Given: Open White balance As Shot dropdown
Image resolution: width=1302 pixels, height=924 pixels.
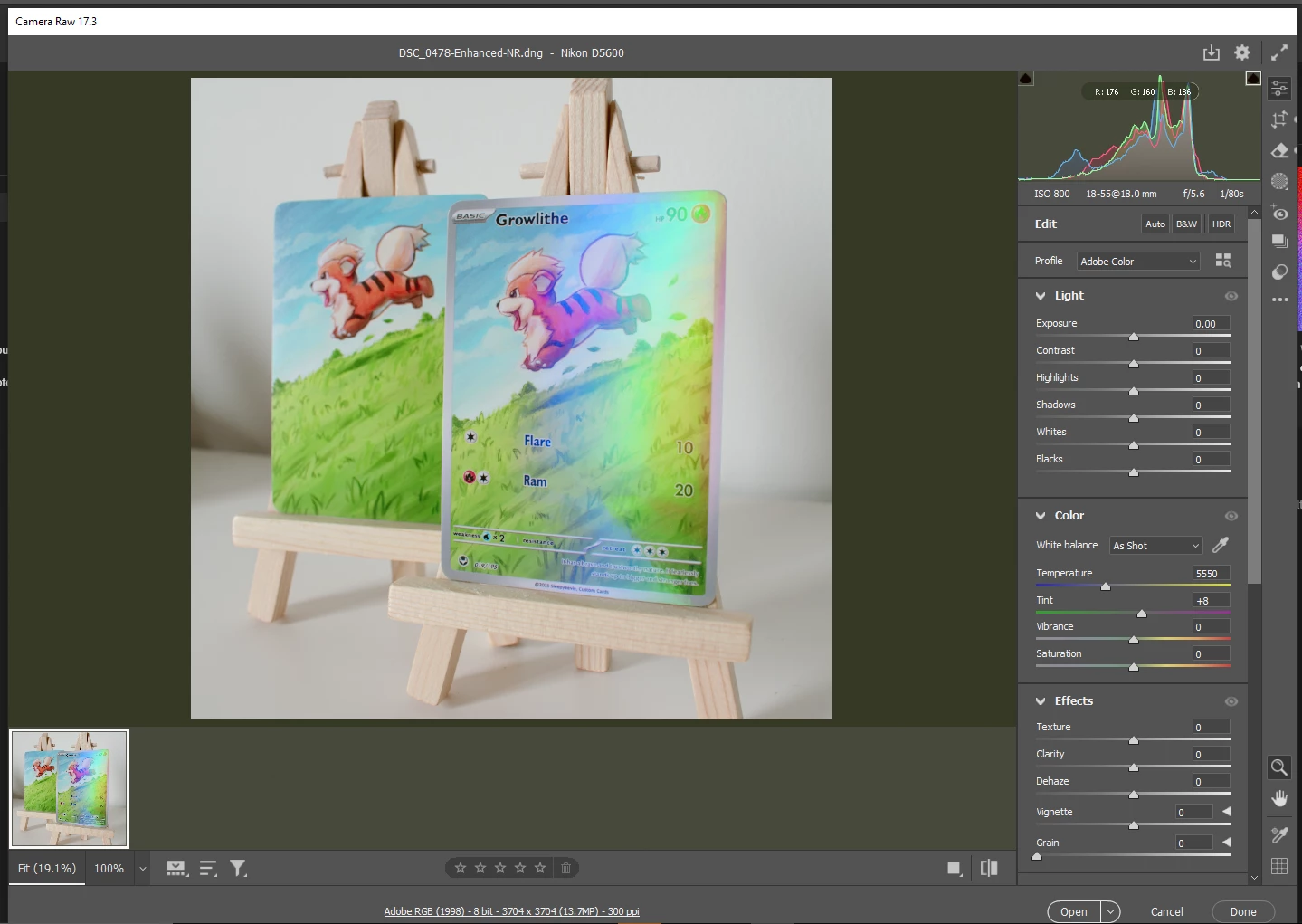Looking at the screenshot, I should [x=1156, y=546].
